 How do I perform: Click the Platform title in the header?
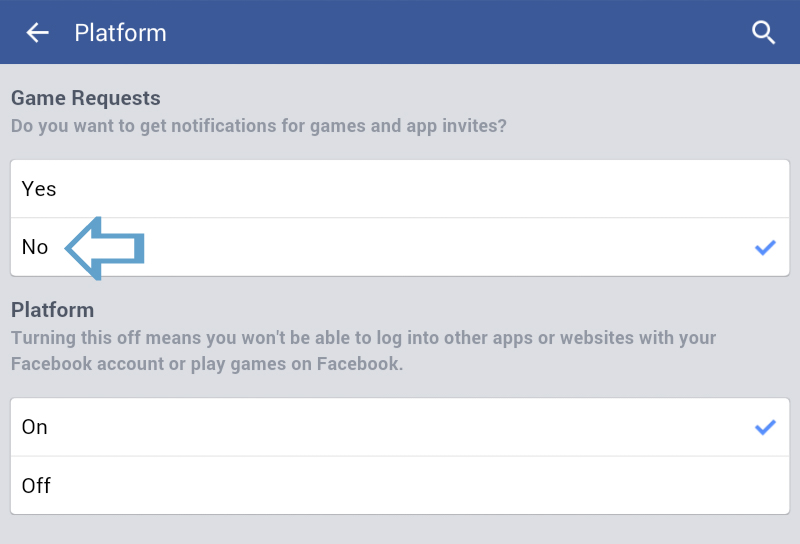click(120, 33)
